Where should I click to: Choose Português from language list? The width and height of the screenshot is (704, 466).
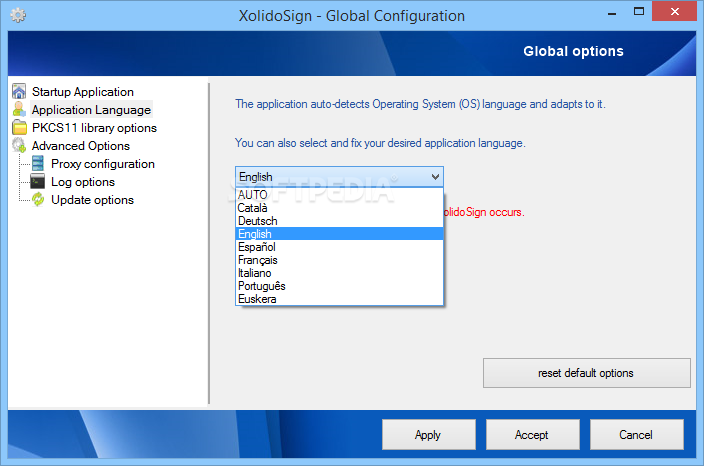click(339, 286)
